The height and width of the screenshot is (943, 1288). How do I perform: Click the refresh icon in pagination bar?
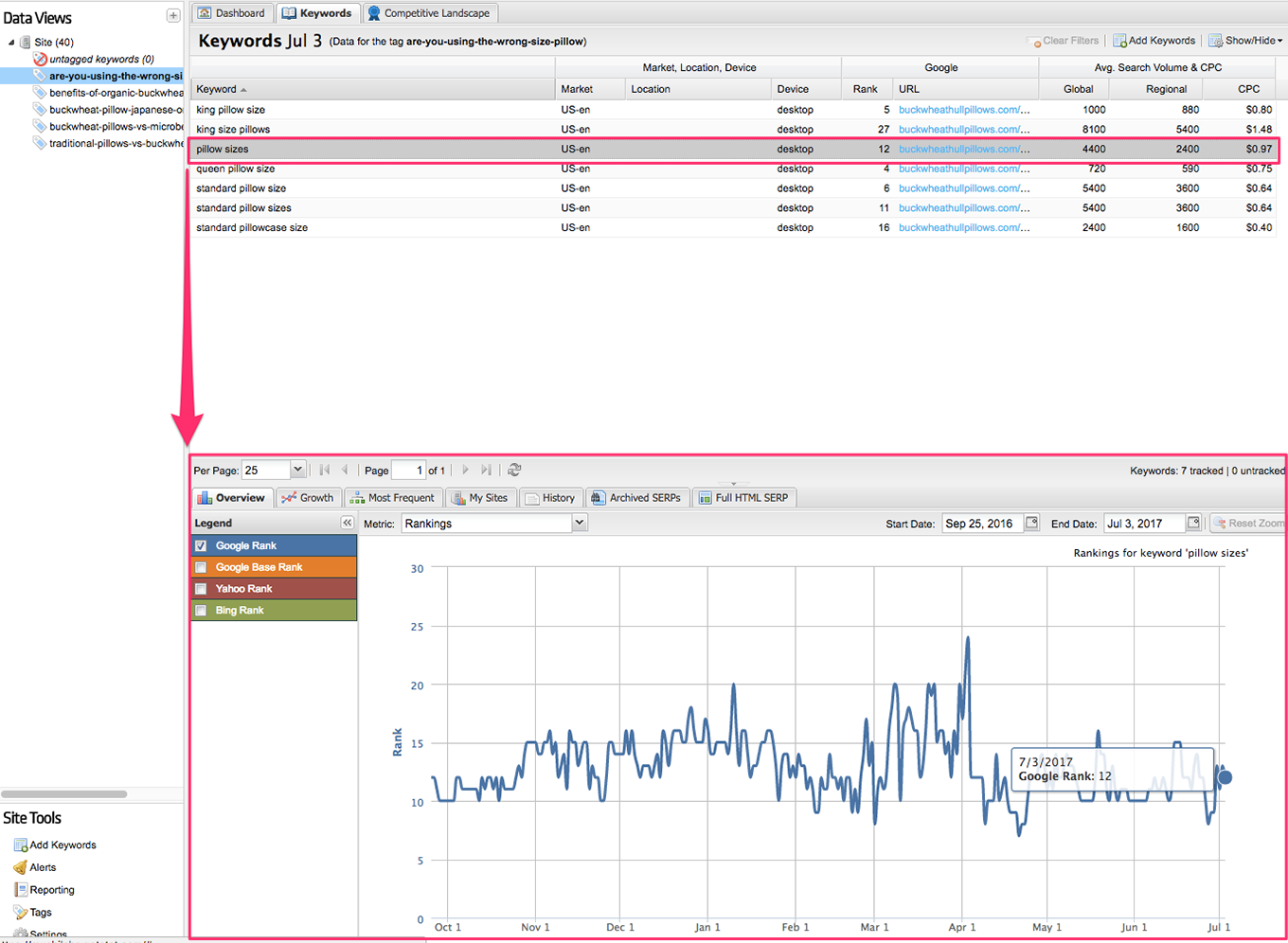click(514, 470)
